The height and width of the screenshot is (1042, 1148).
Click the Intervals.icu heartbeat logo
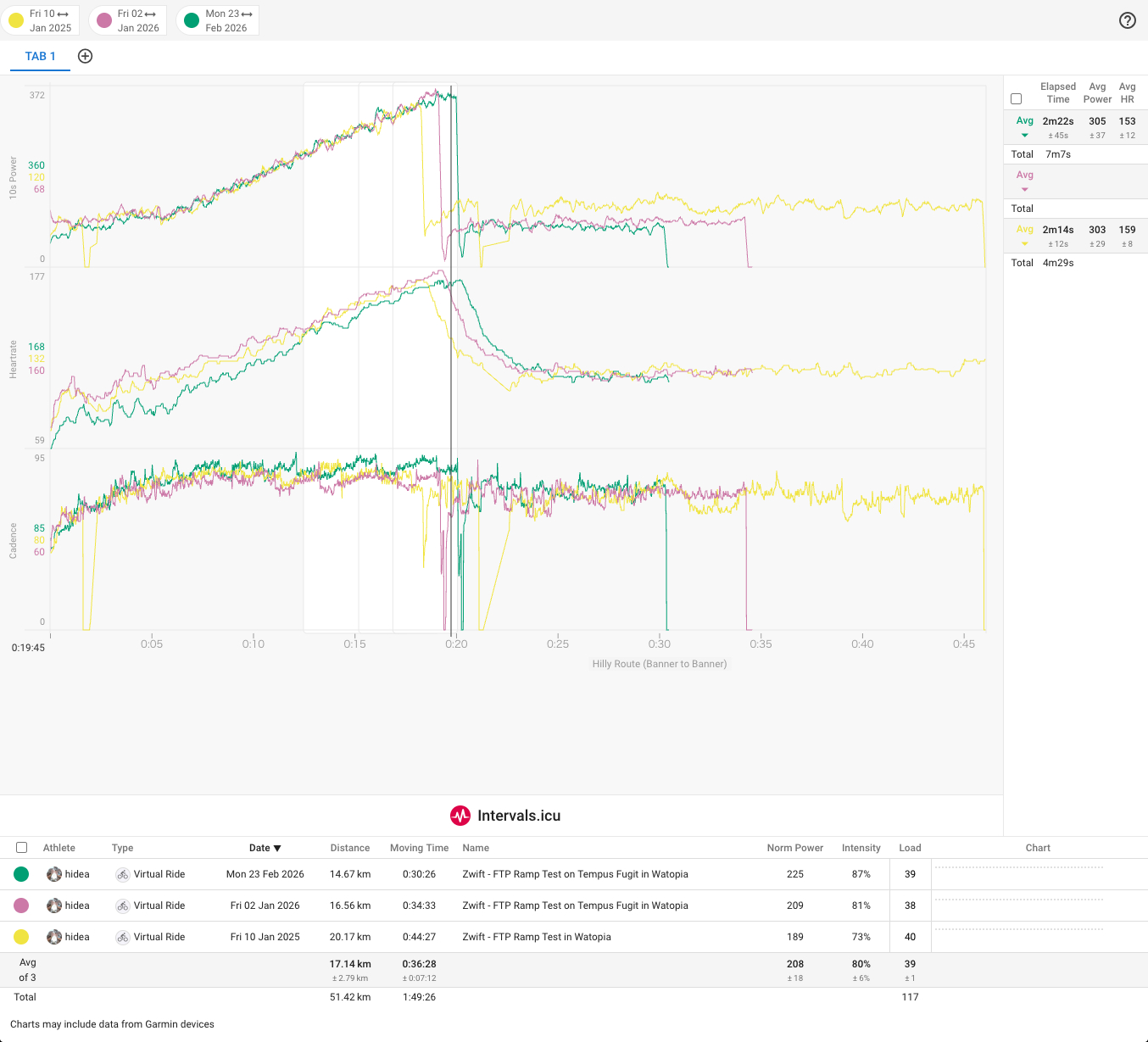point(460,816)
